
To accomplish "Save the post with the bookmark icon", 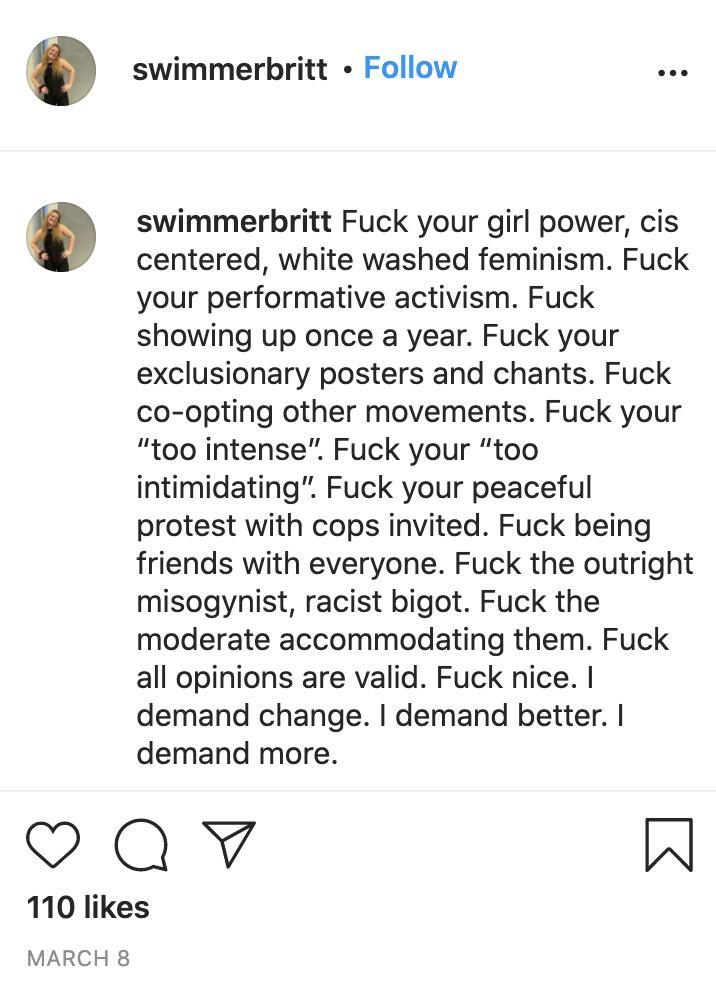I will (x=668, y=845).
